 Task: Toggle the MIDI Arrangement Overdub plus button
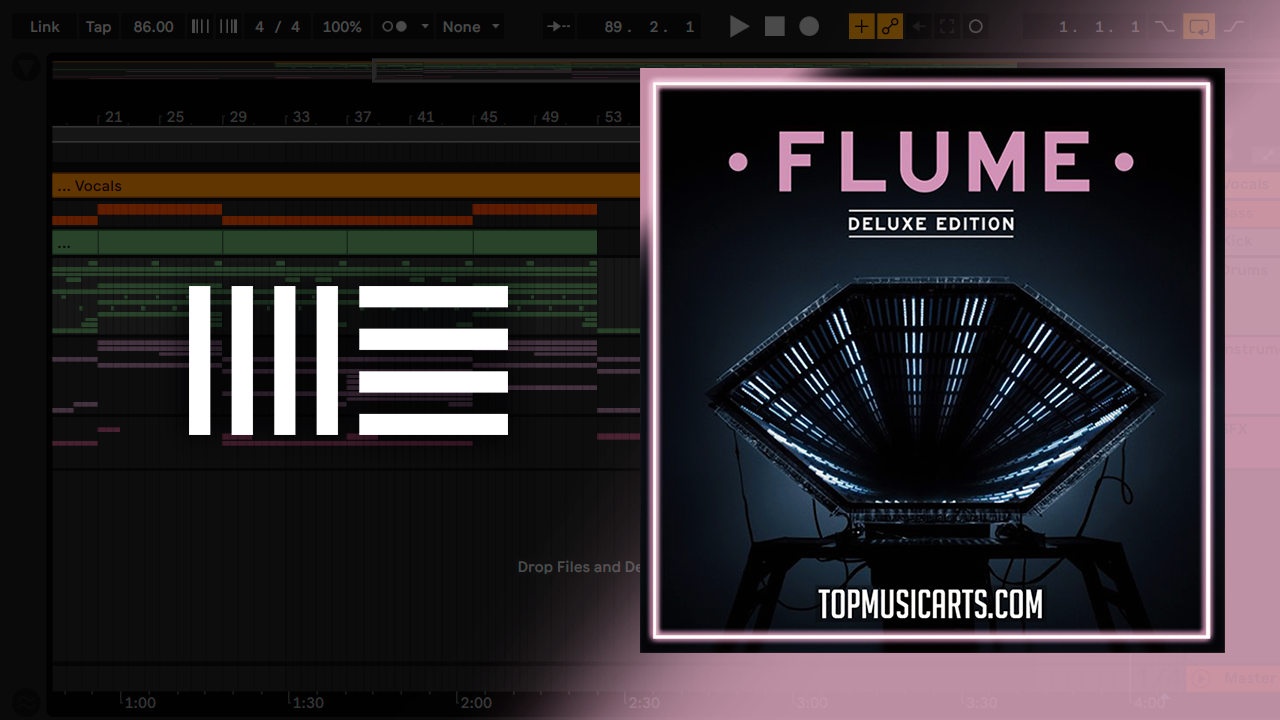(x=861, y=27)
